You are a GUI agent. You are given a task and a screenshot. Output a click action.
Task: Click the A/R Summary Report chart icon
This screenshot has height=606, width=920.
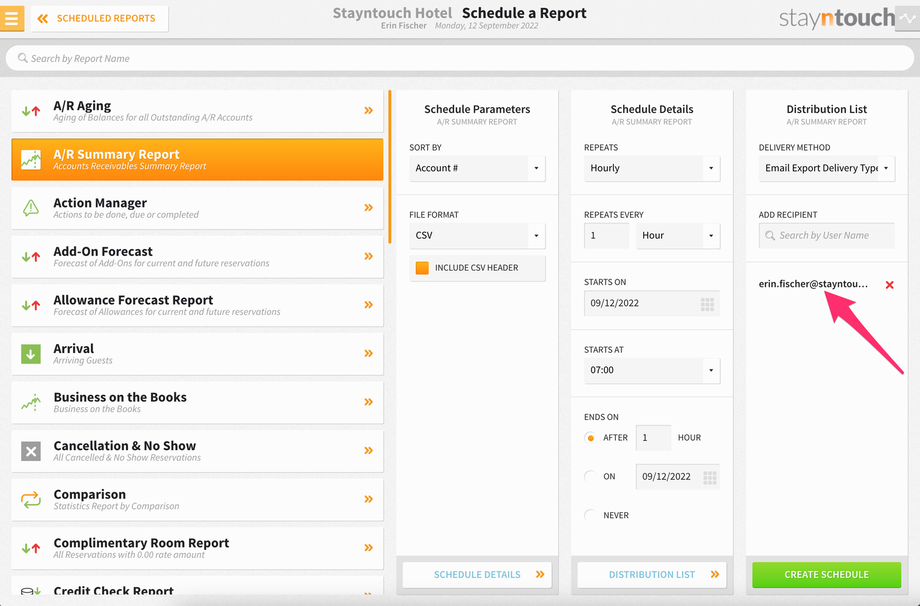click(x=31, y=159)
